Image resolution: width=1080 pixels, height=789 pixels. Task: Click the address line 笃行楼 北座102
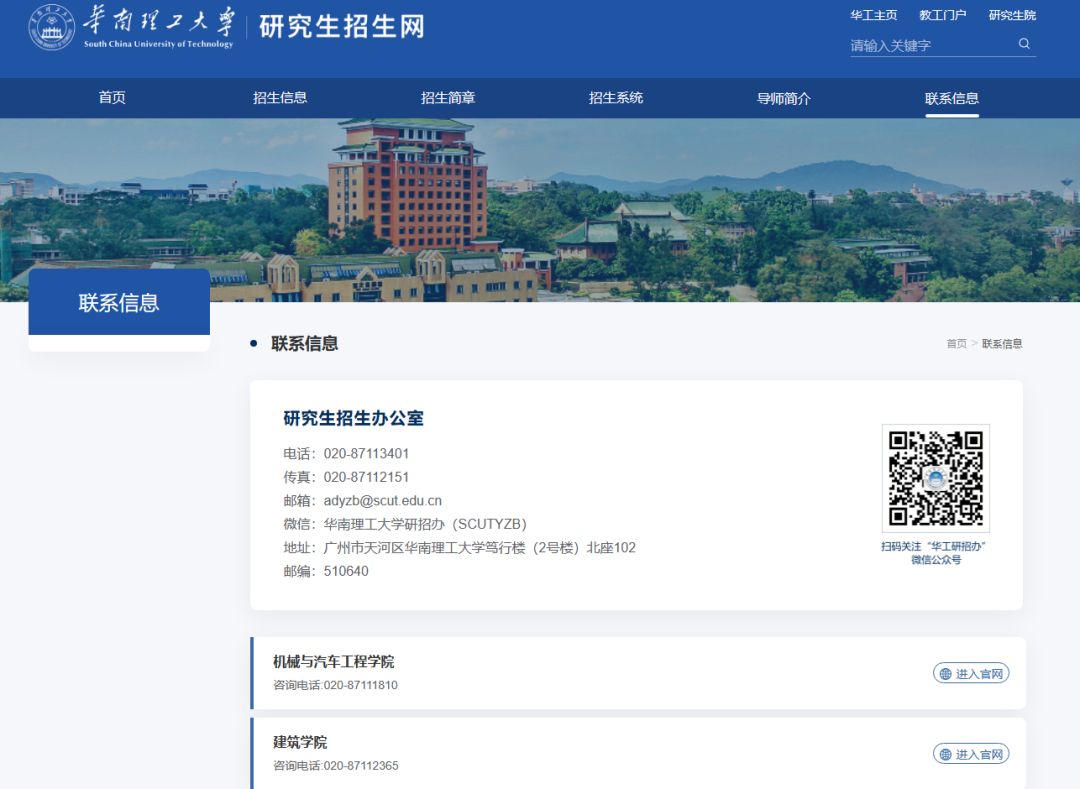tap(459, 547)
